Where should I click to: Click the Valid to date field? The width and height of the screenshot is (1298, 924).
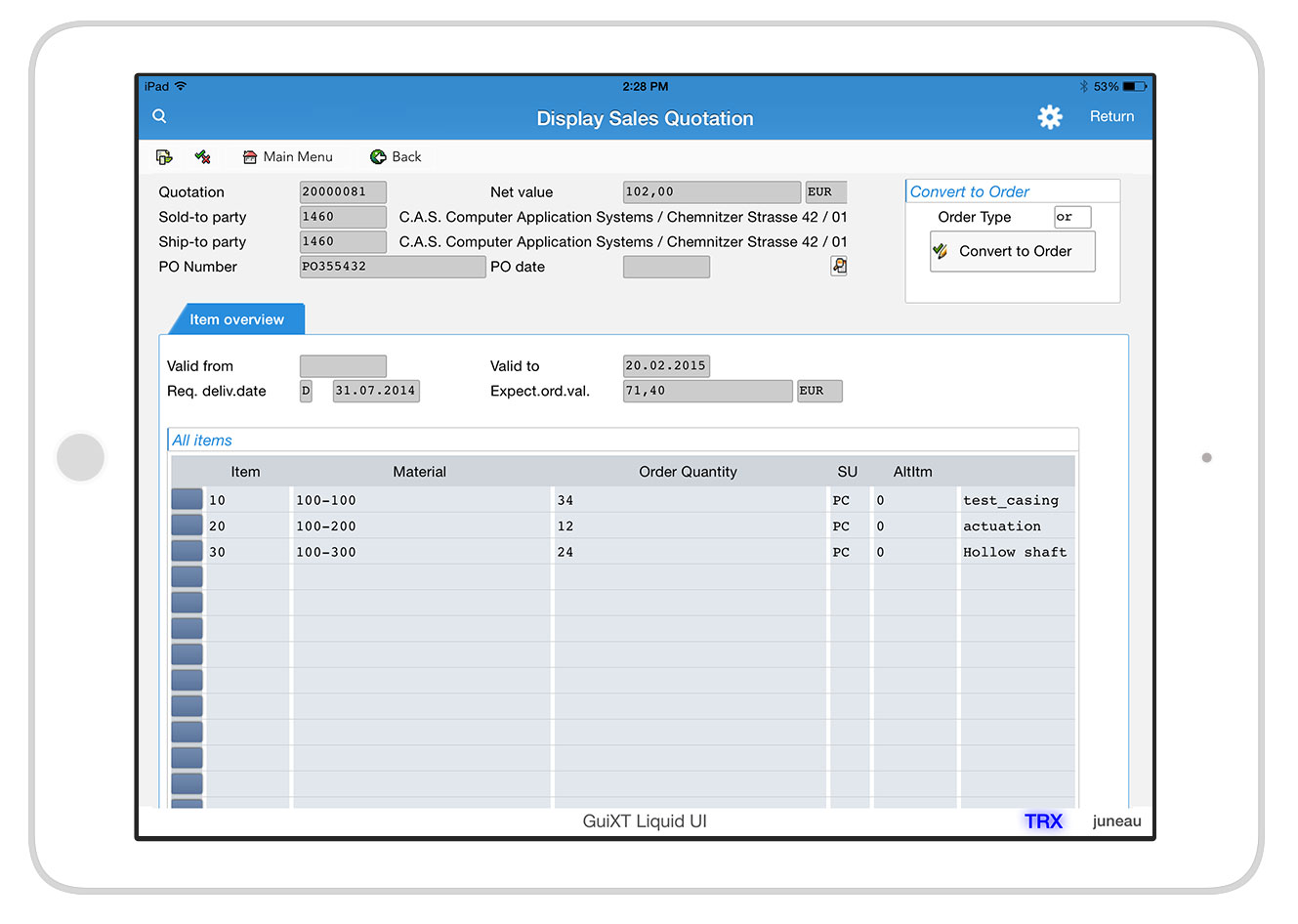click(x=666, y=366)
